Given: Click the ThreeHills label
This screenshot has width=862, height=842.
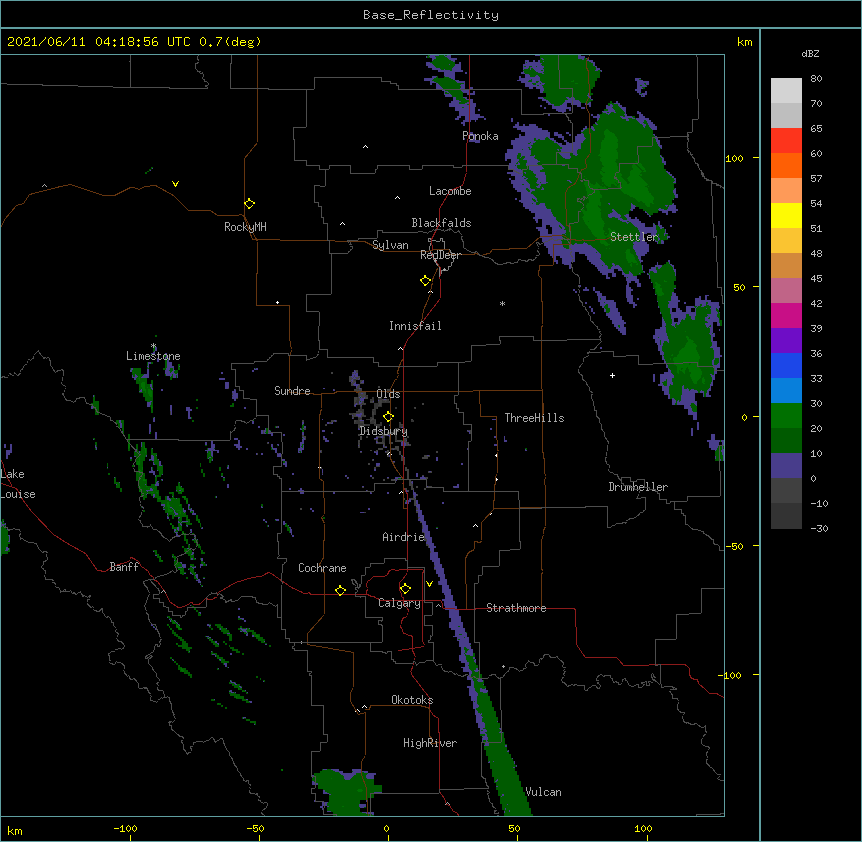Looking at the screenshot, I should point(534,418).
